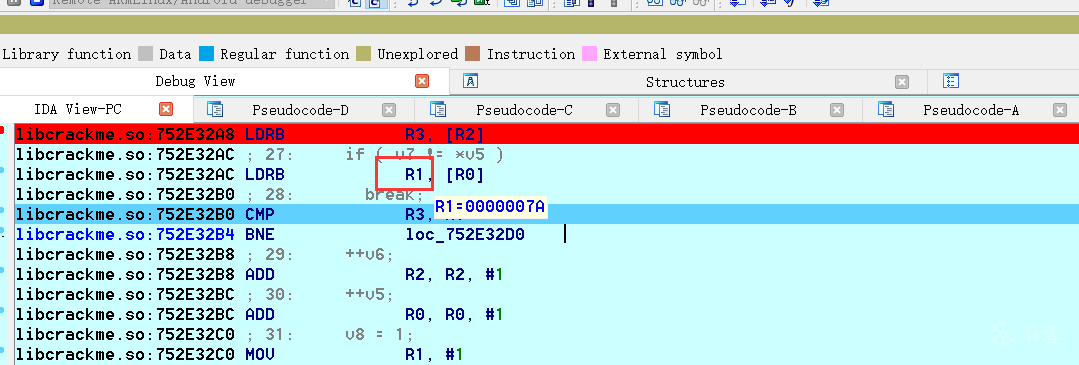Open the Pseudocode-D tab

[x=300, y=110]
